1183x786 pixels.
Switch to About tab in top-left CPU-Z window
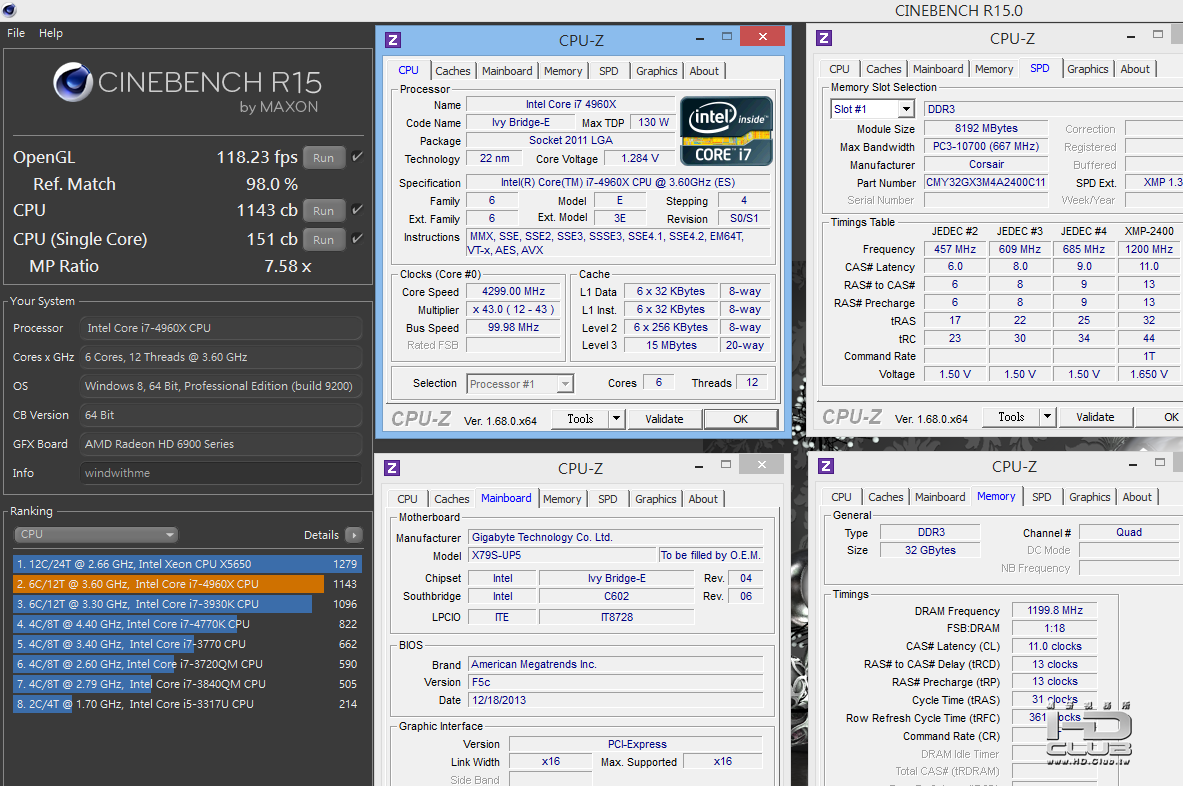pos(704,71)
